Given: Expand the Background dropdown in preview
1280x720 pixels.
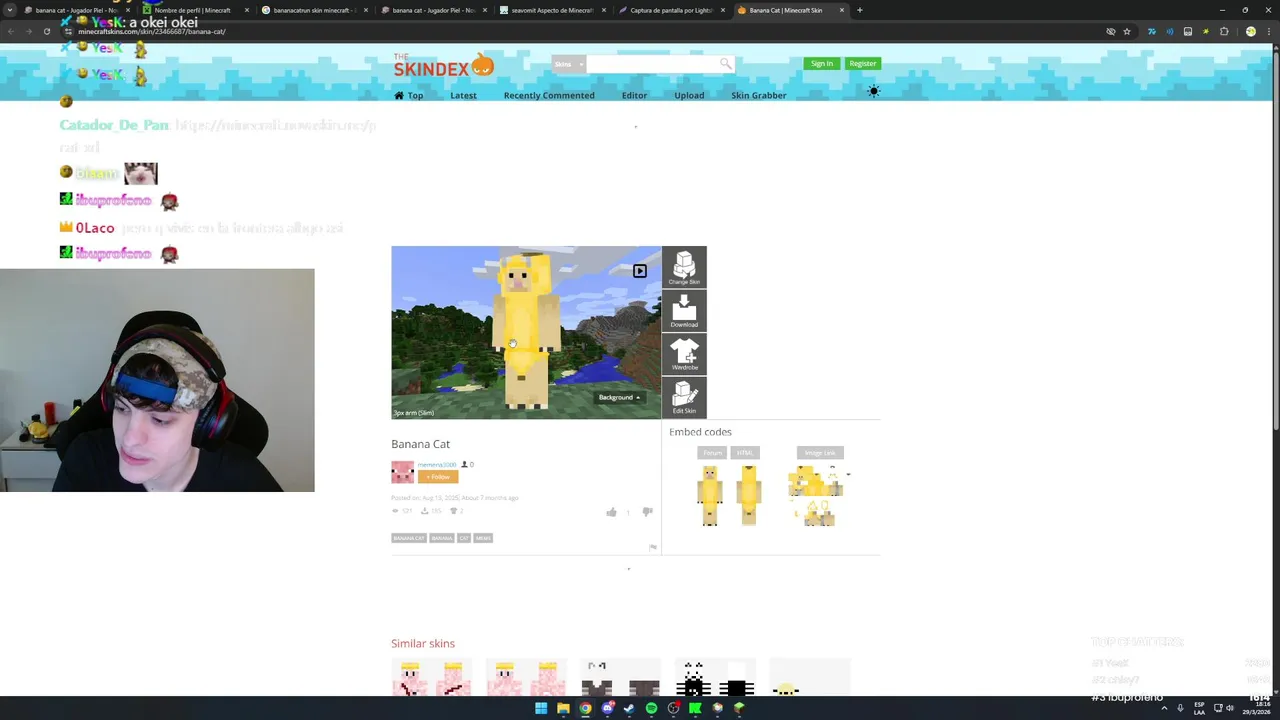Looking at the screenshot, I should coord(619,397).
